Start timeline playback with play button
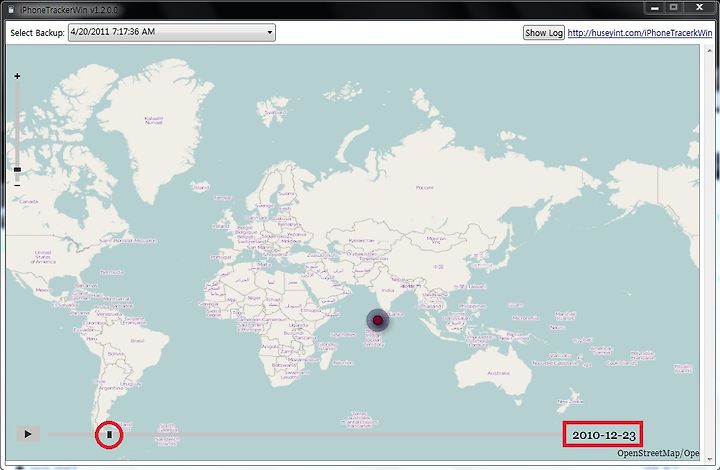 28,434
